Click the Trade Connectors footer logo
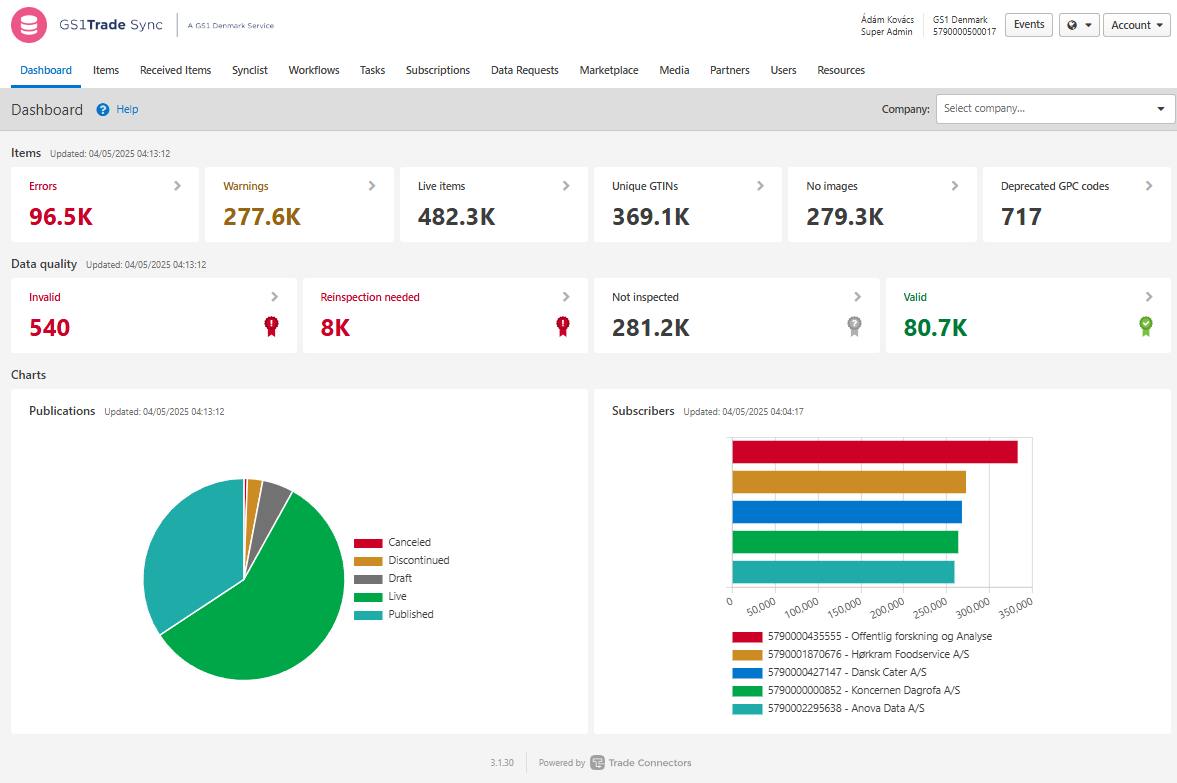Image resolution: width=1177 pixels, height=783 pixels. tap(597, 763)
